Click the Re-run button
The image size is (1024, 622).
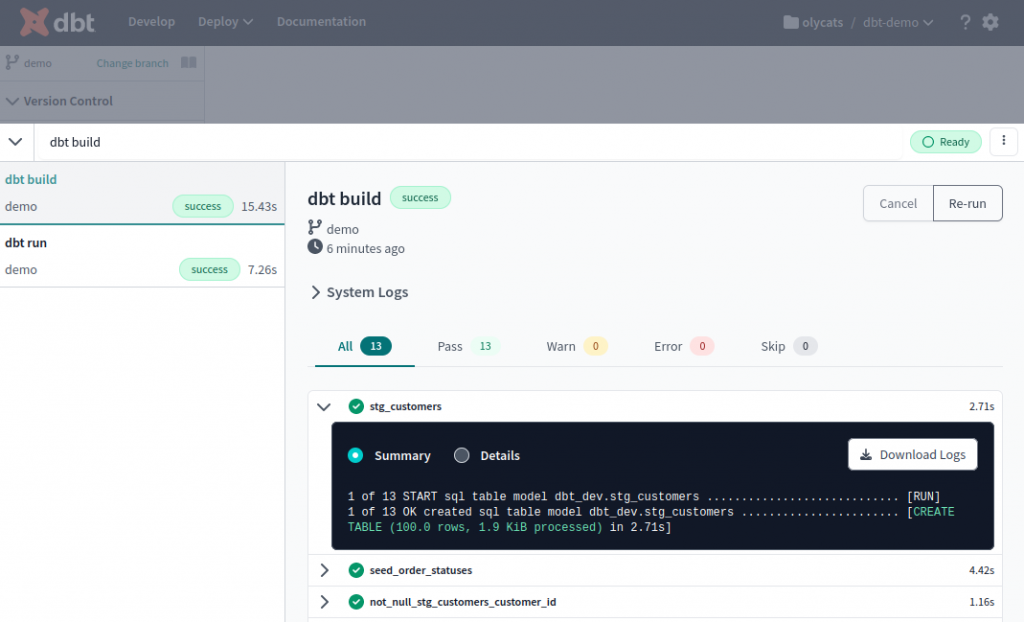(968, 203)
